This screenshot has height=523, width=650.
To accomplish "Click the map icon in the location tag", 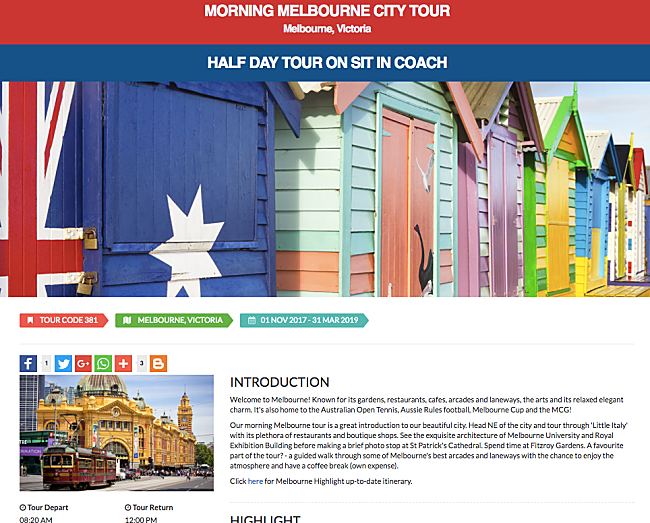I will pyautogui.click(x=127, y=320).
